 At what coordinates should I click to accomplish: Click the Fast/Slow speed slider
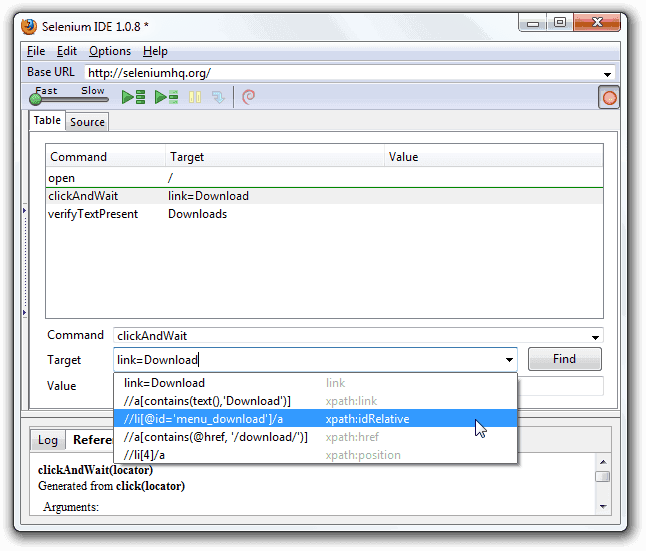coord(37,98)
